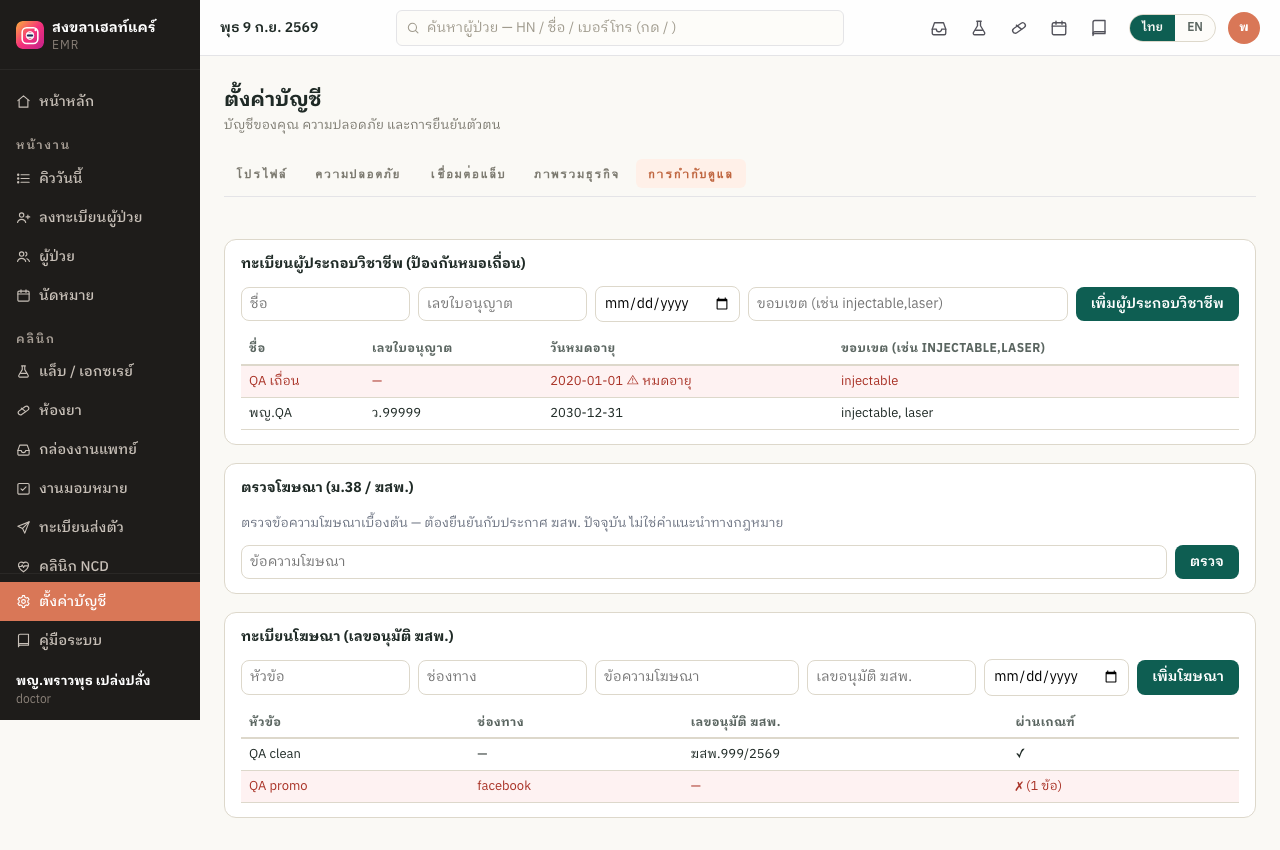The height and width of the screenshot is (850, 1280).
Task: Focus the ขอบเขต scope input field
Action: point(908,304)
